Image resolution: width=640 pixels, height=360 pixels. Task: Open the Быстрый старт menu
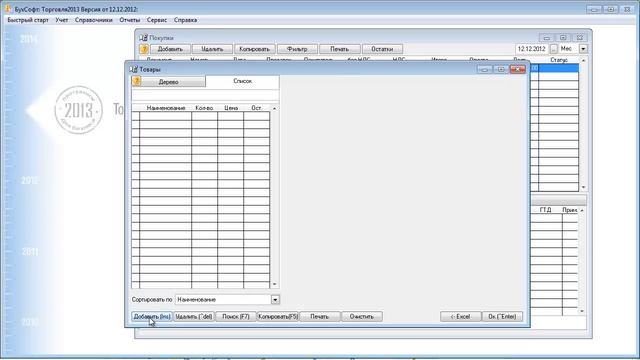pos(28,20)
